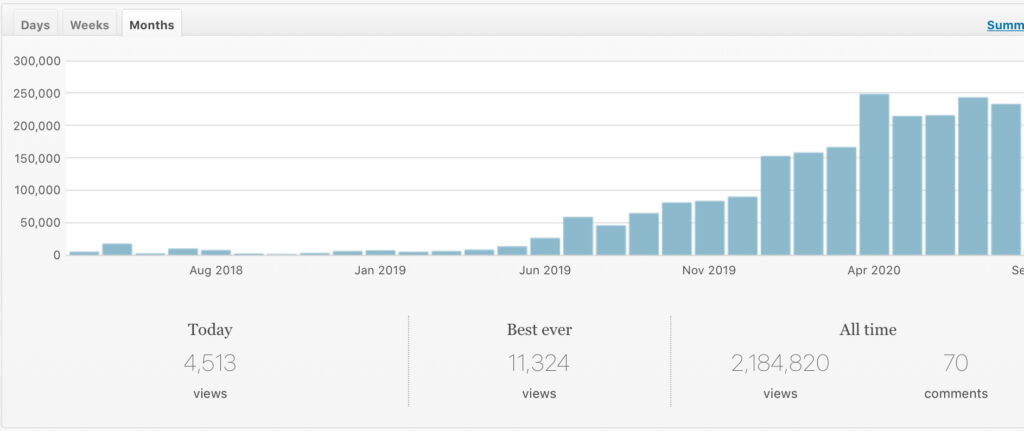Click the 50,000 y-axis value
The height and width of the screenshot is (431, 1024).
point(41,223)
